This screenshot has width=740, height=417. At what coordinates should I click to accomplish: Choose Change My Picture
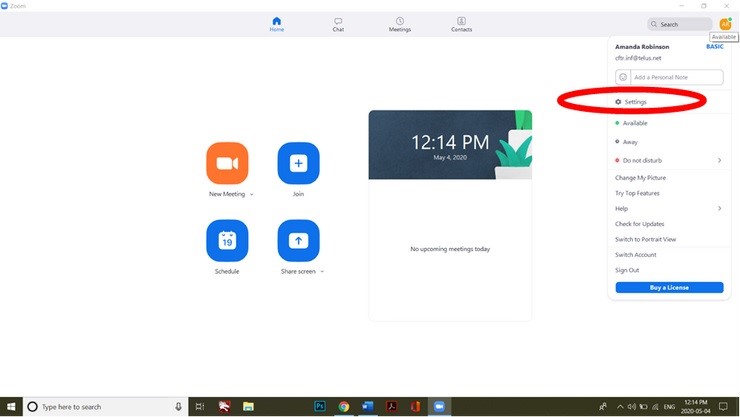point(640,178)
